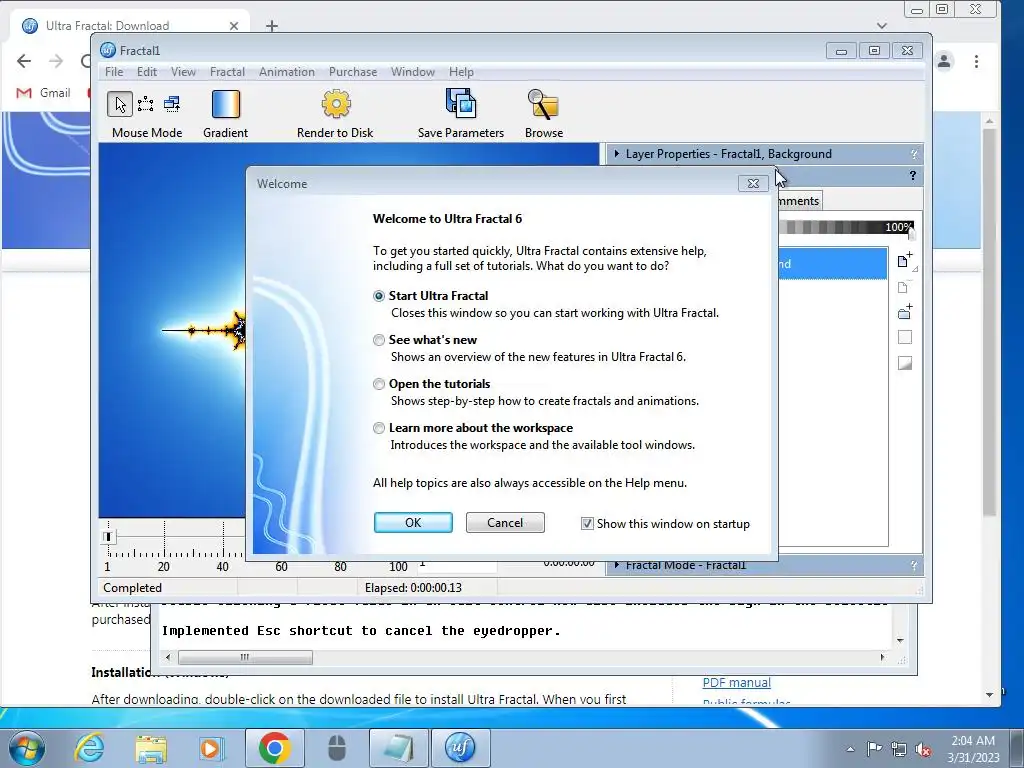This screenshot has height=768, width=1024.
Task: Switch to the Comments tab
Action: coord(799,201)
